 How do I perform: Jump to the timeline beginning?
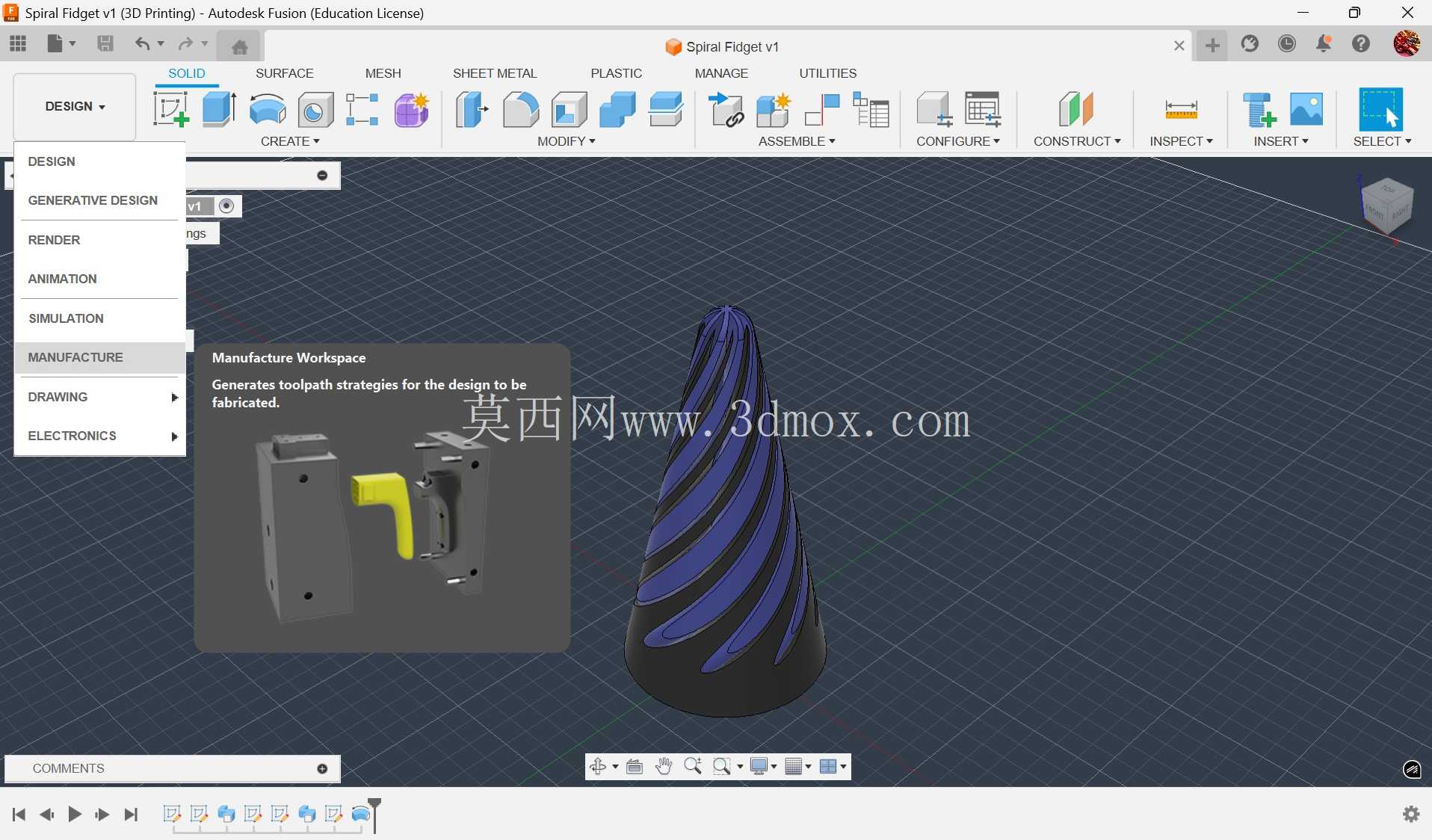[x=19, y=814]
